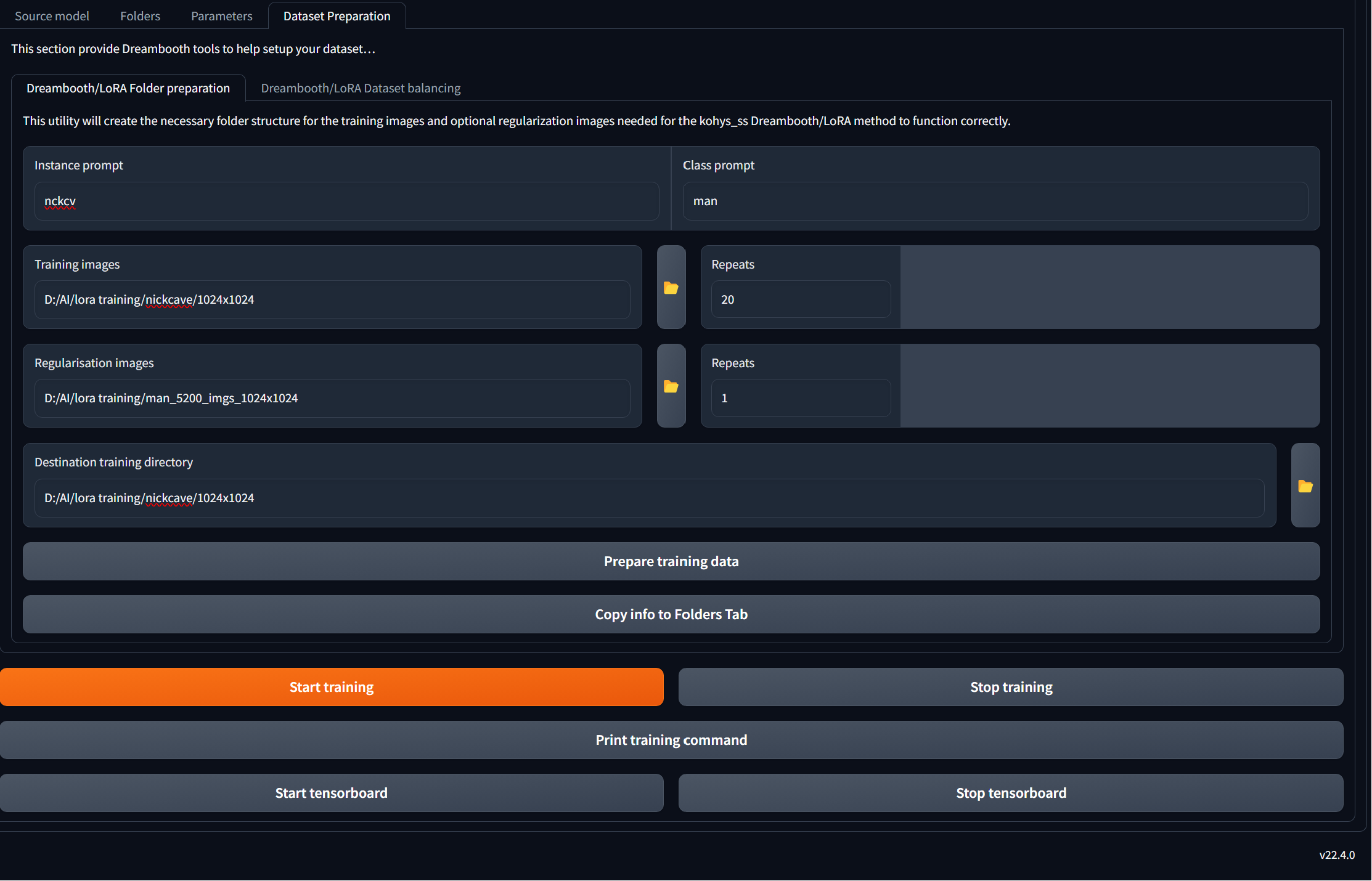Viewport: 1372px width, 881px height.
Task: Edit Training images Repeats value 20
Action: coord(800,300)
